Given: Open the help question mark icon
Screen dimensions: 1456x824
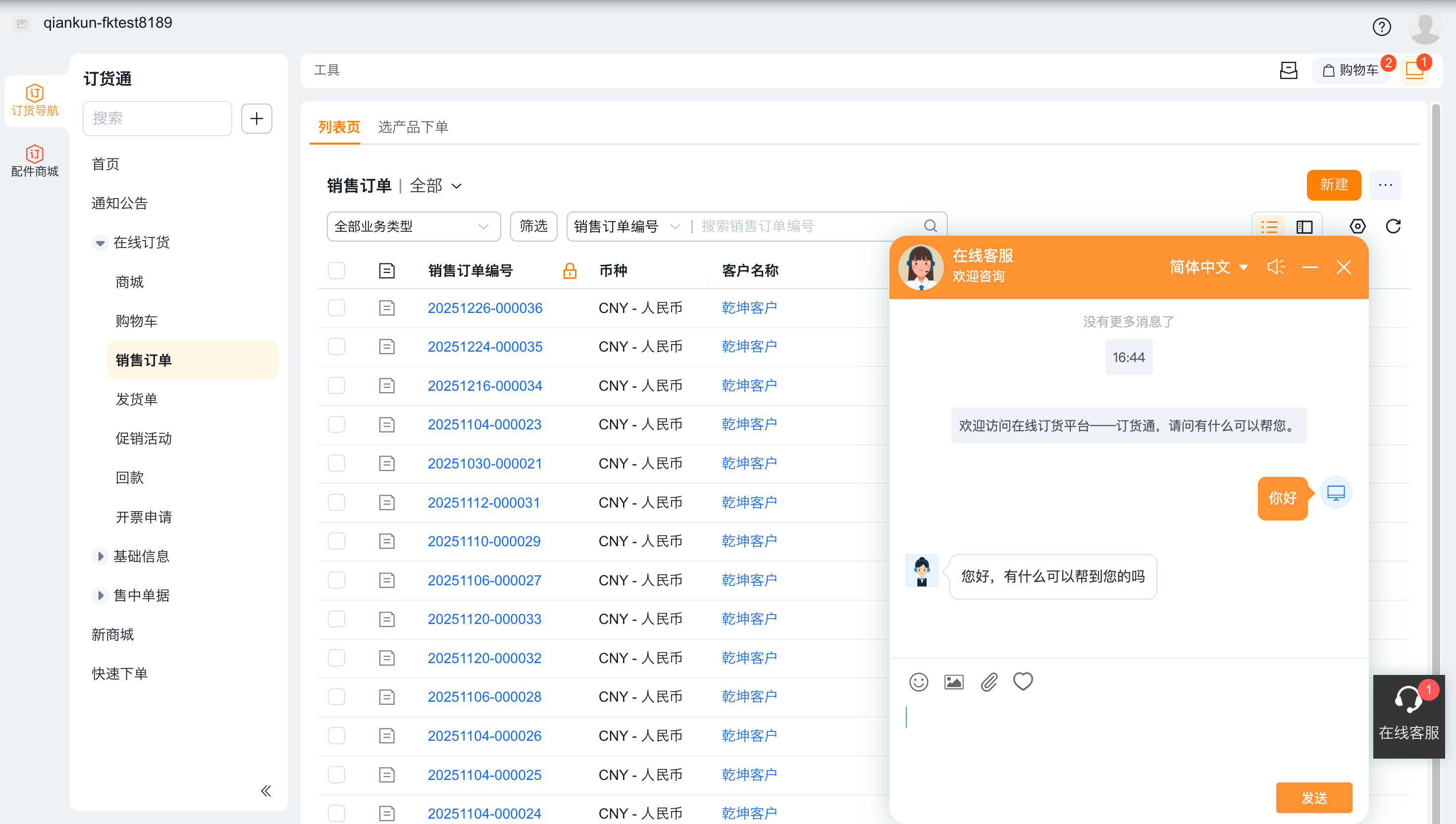Looking at the screenshot, I should point(1381,27).
